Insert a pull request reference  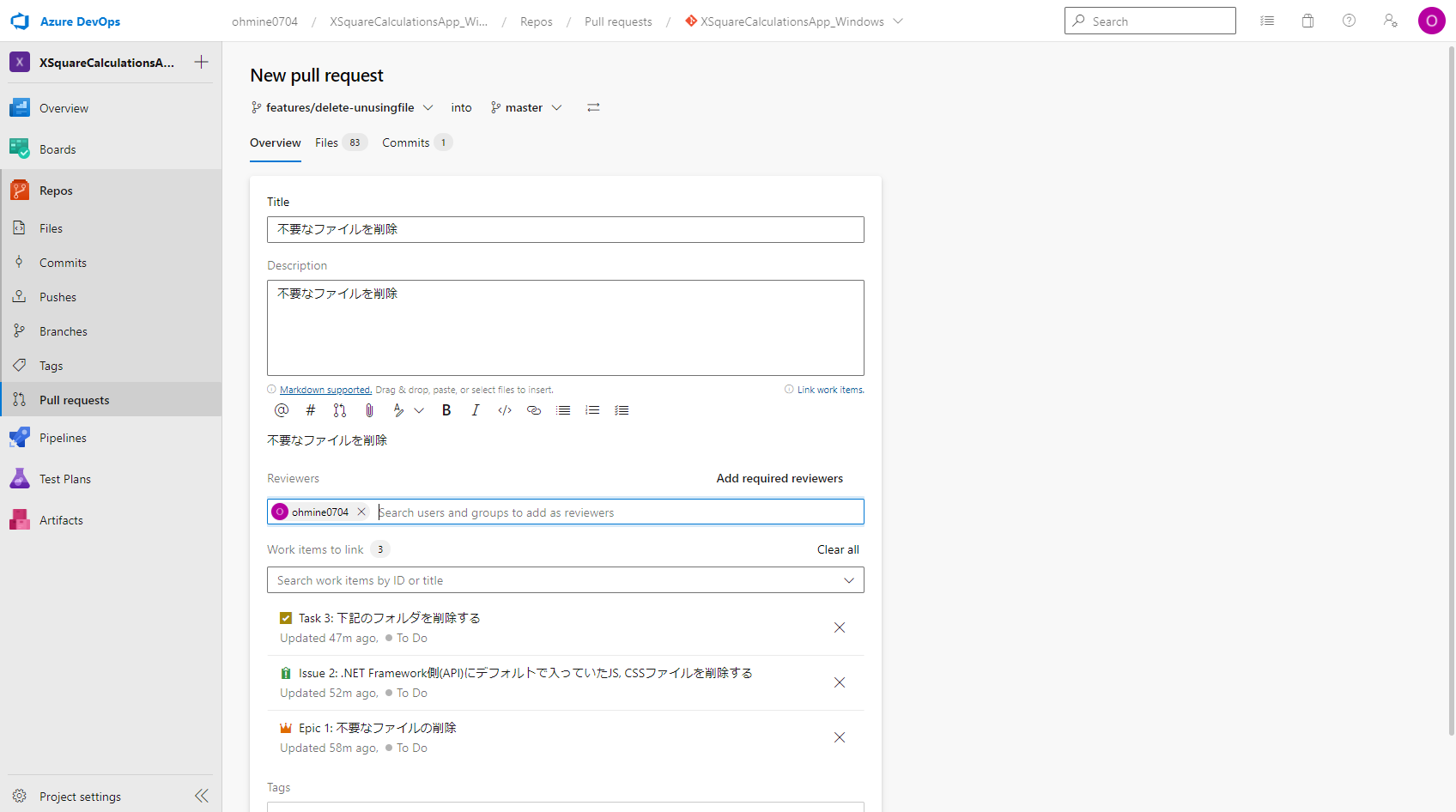click(x=340, y=410)
